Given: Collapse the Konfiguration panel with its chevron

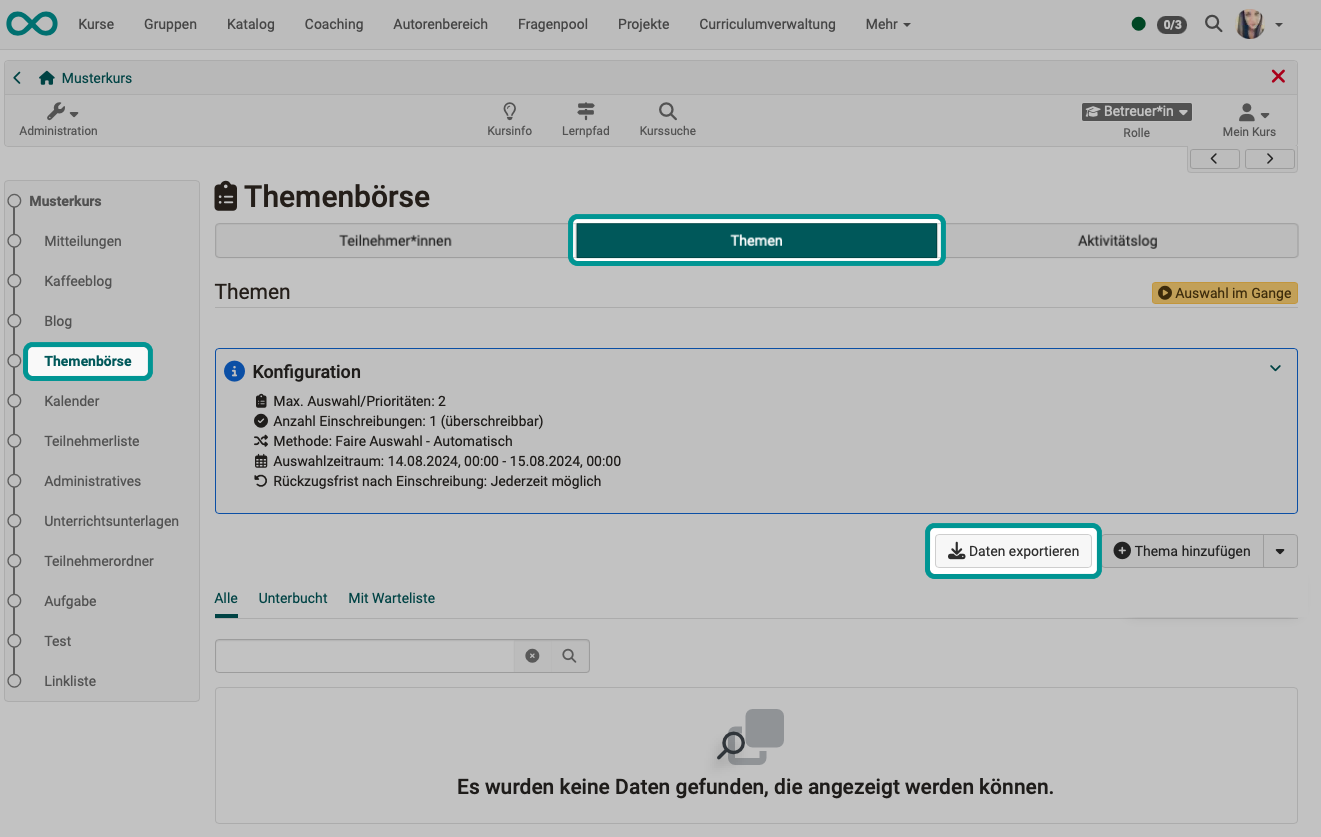Looking at the screenshot, I should [x=1275, y=368].
